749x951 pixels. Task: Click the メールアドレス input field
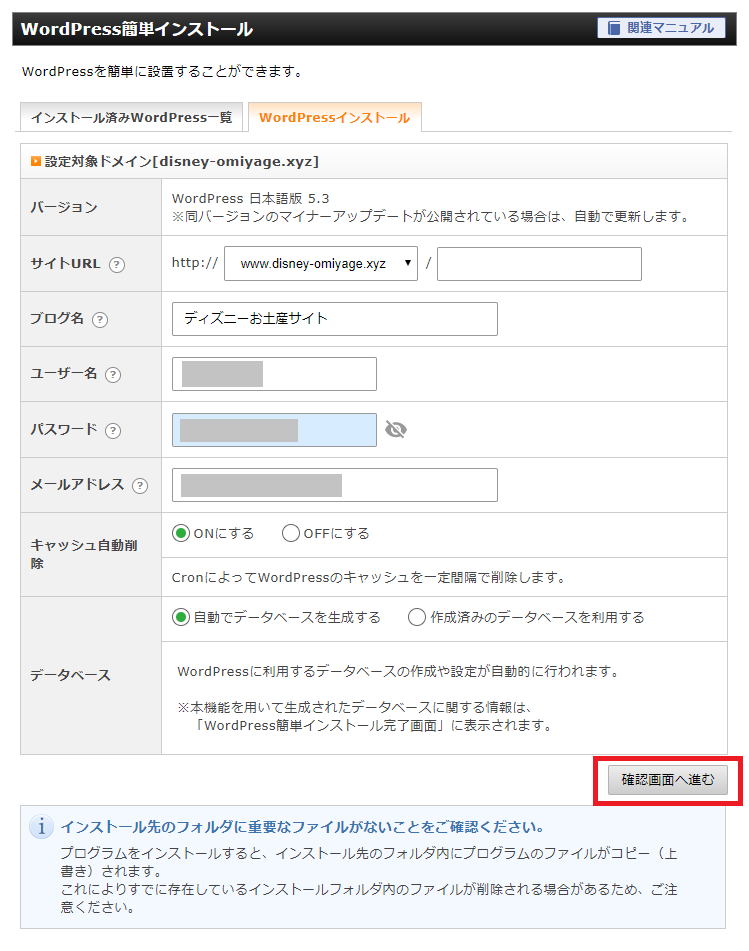(x=335, y=485)
